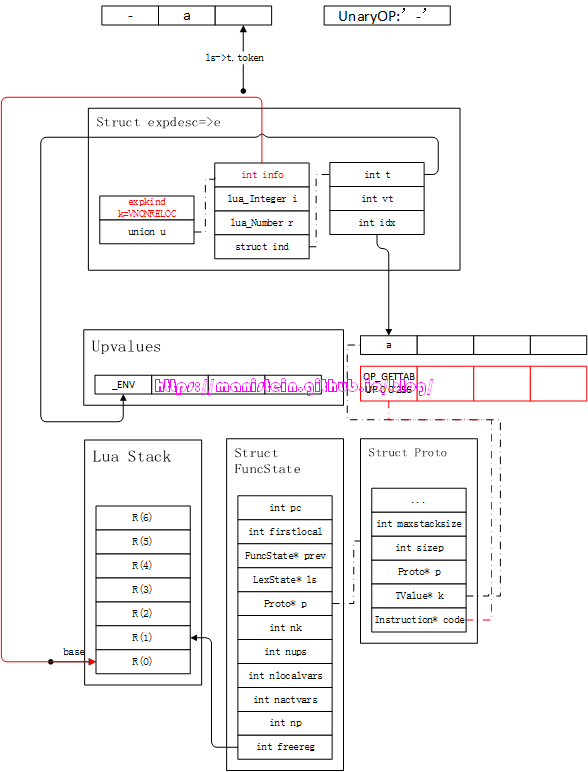588x772 pixels.
Task: Select the R(3) stack slot
Action: 143,589
